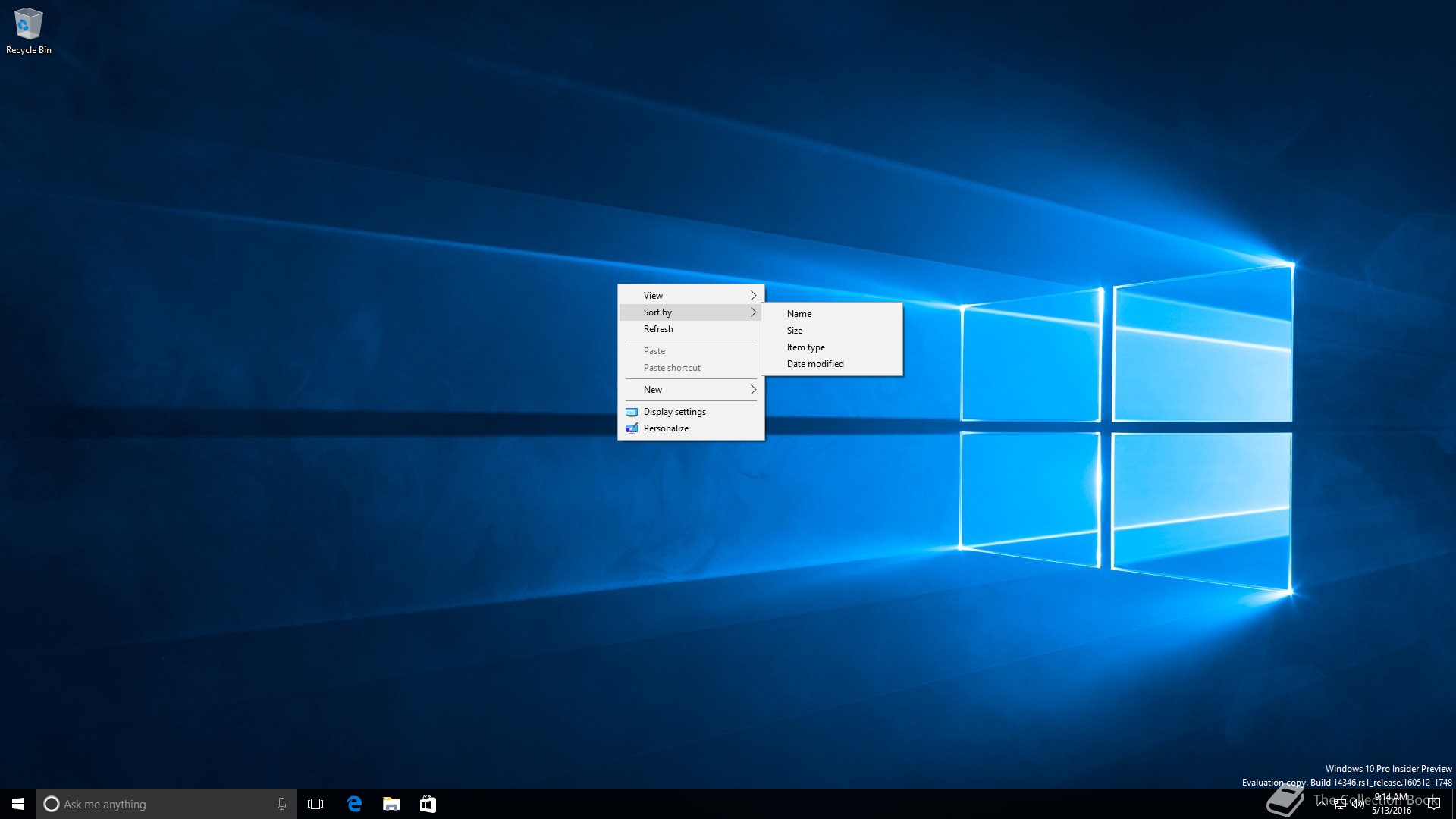Open the Start menu
Screen dimensions: 1456x819
[x=18, y=804]
